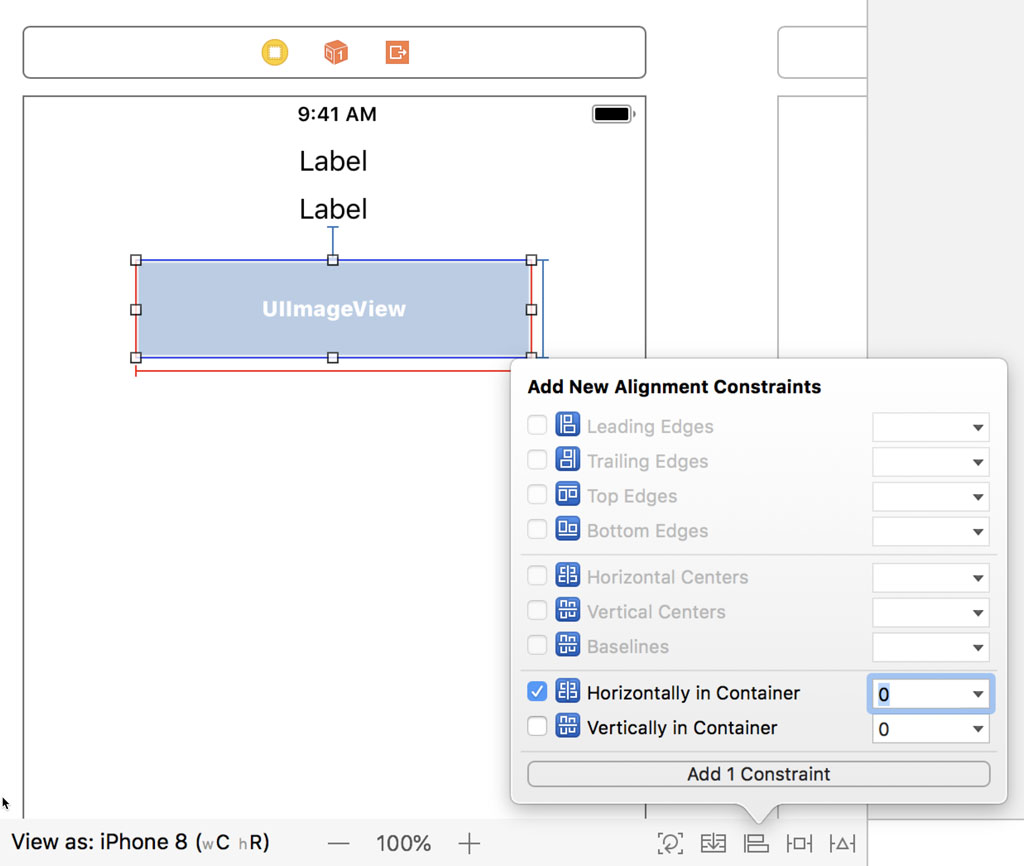1024x866 pixels.
Task: Zoom out using the minus button
Action: pyautogui.click(x=339, y=843)
